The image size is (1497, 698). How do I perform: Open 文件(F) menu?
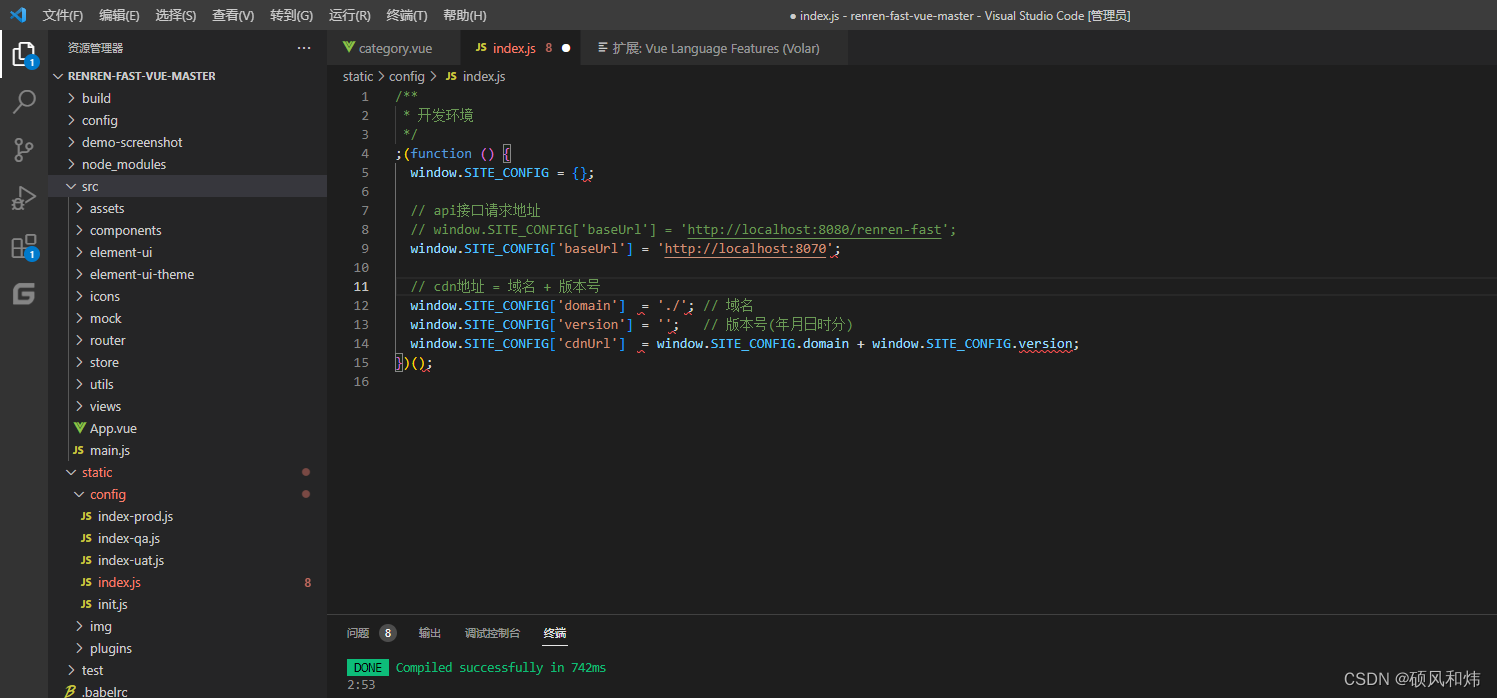[x=63, y=16]
